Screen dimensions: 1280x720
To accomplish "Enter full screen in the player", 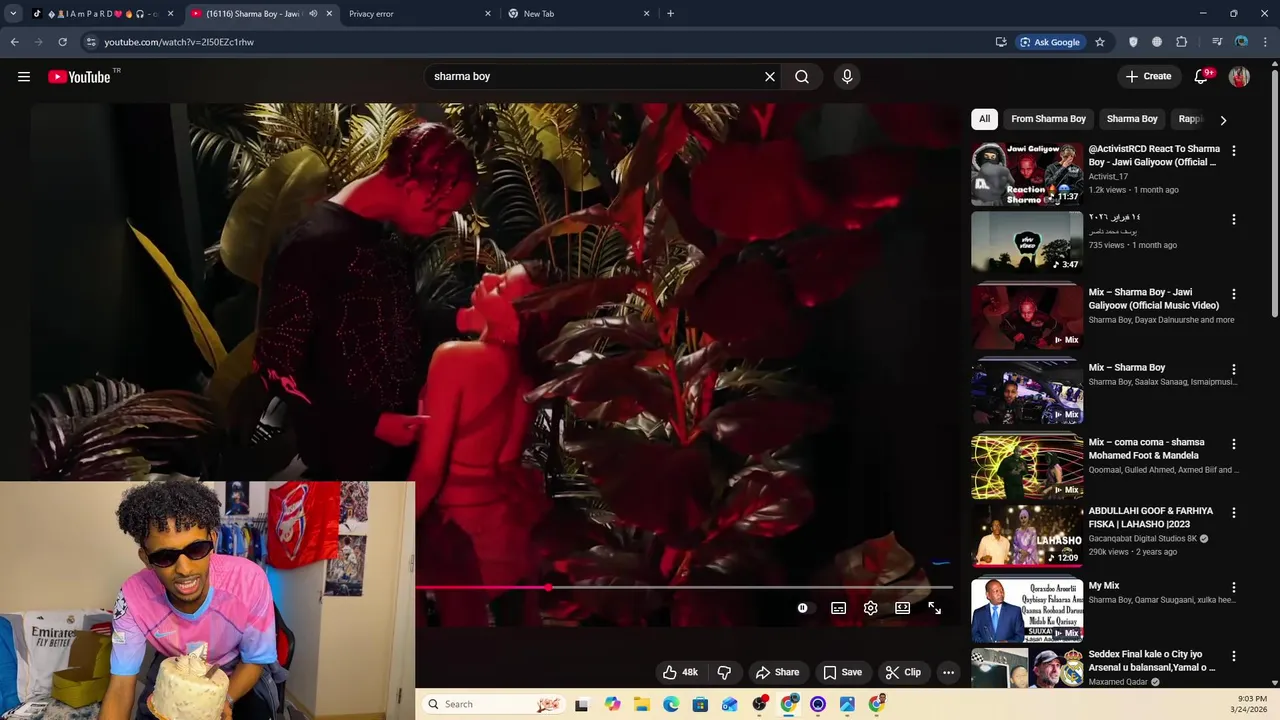I will pyautogui.click(x=934, y=608).
